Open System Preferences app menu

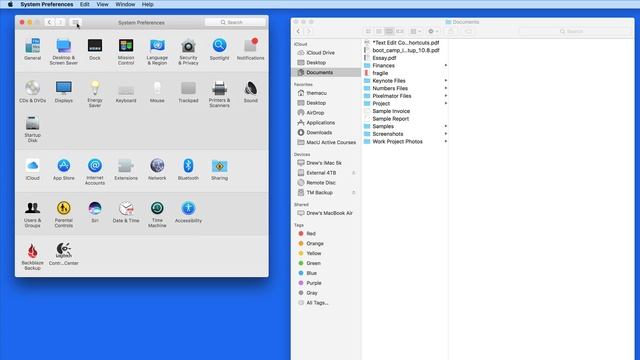[x=47, y=4]
